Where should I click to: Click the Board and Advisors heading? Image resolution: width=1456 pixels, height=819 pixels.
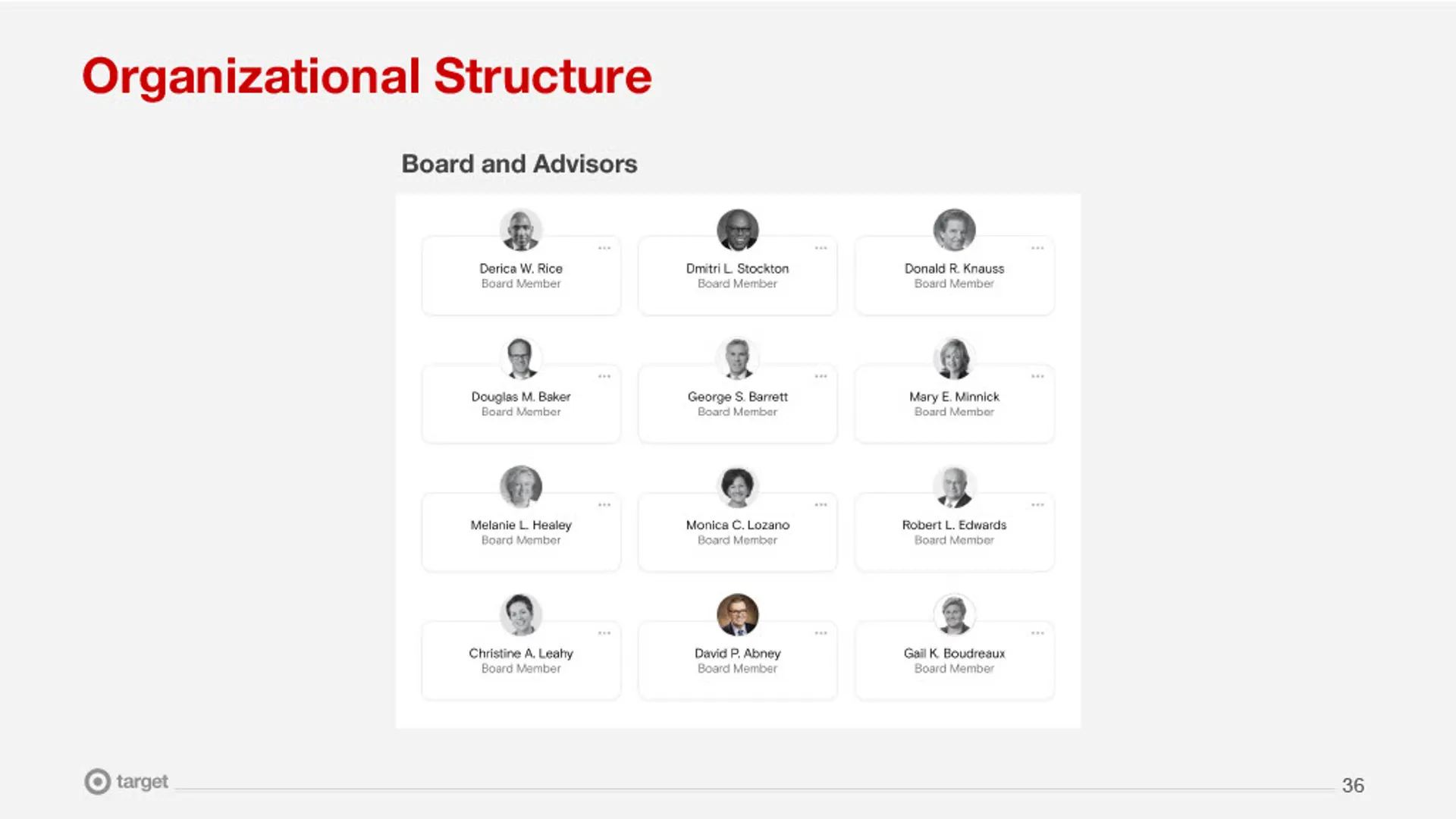519,164
